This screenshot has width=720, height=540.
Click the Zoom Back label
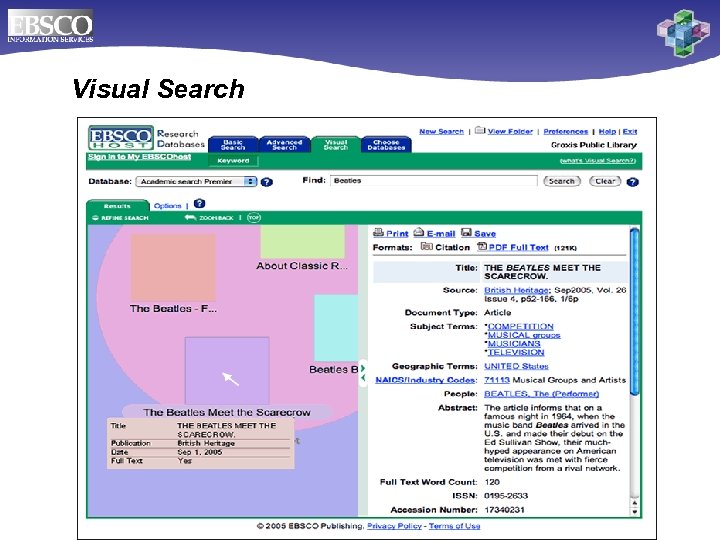pos(216,218)
